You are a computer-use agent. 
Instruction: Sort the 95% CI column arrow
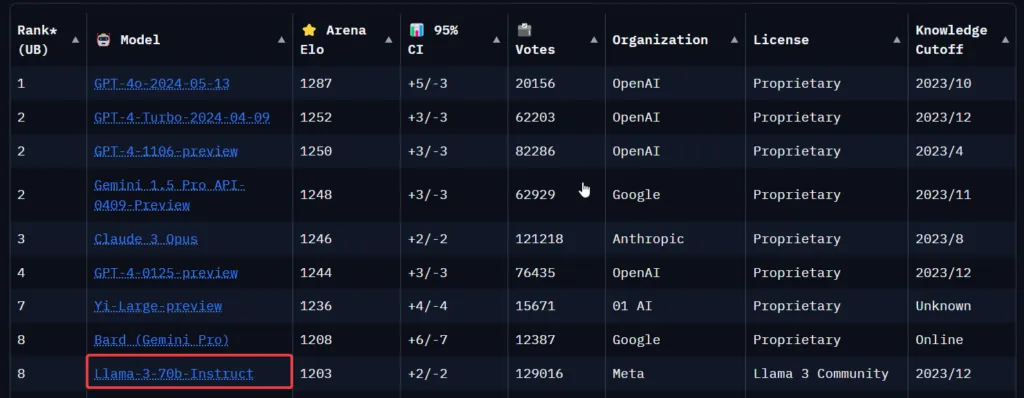[x=496, y=40]
